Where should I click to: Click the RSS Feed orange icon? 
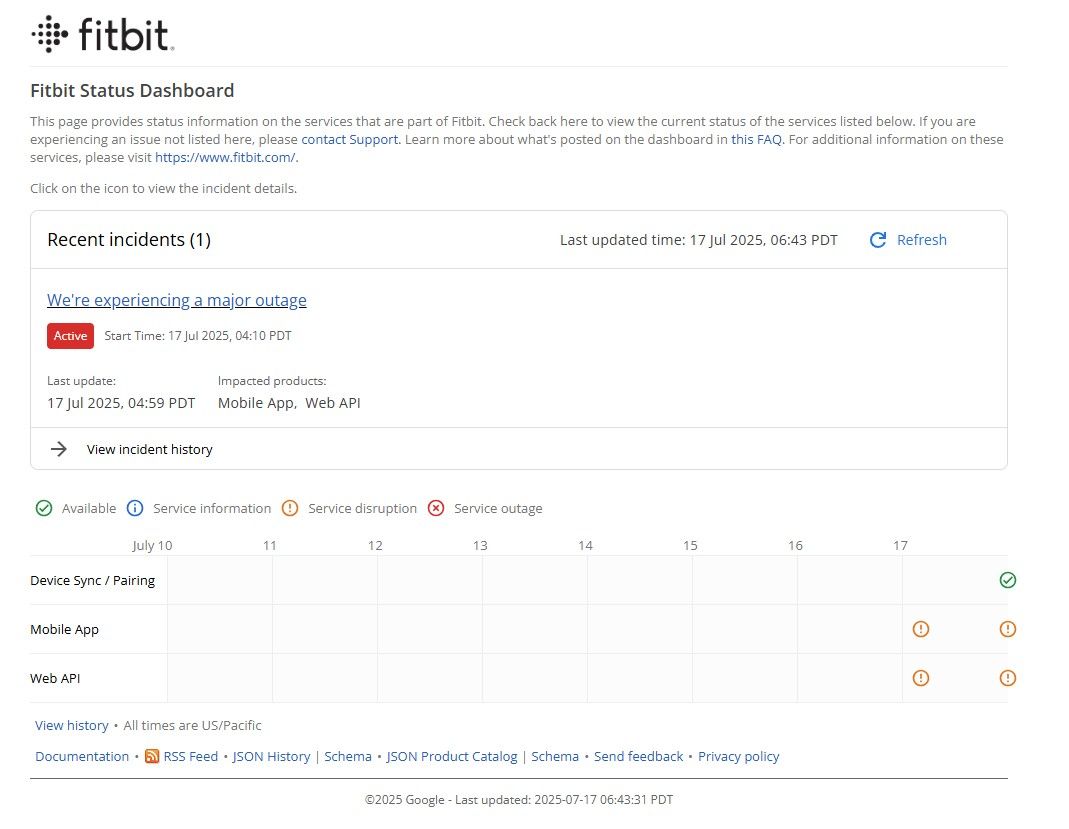click(x=152, y=757)
